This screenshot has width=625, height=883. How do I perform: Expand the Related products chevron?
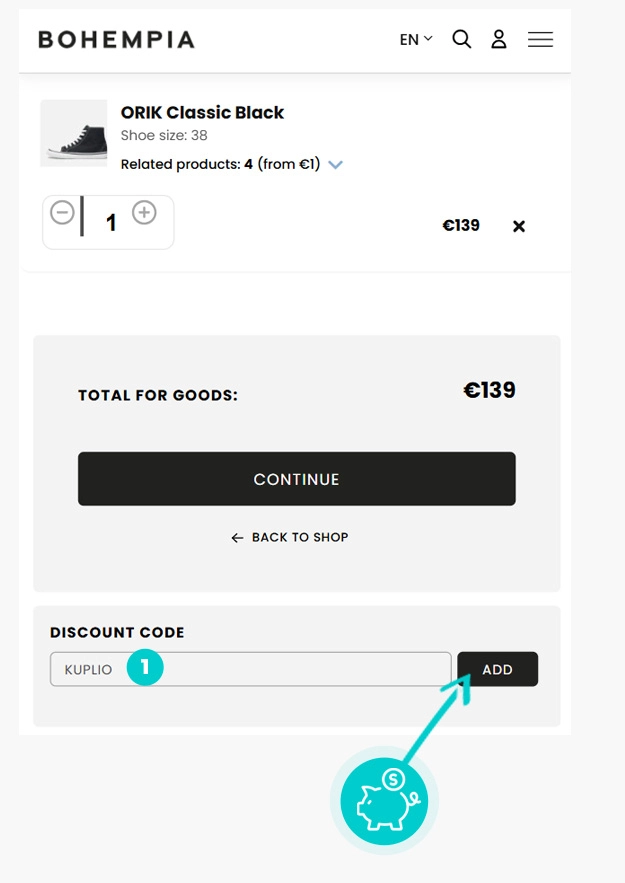click(x=335, y=165)
